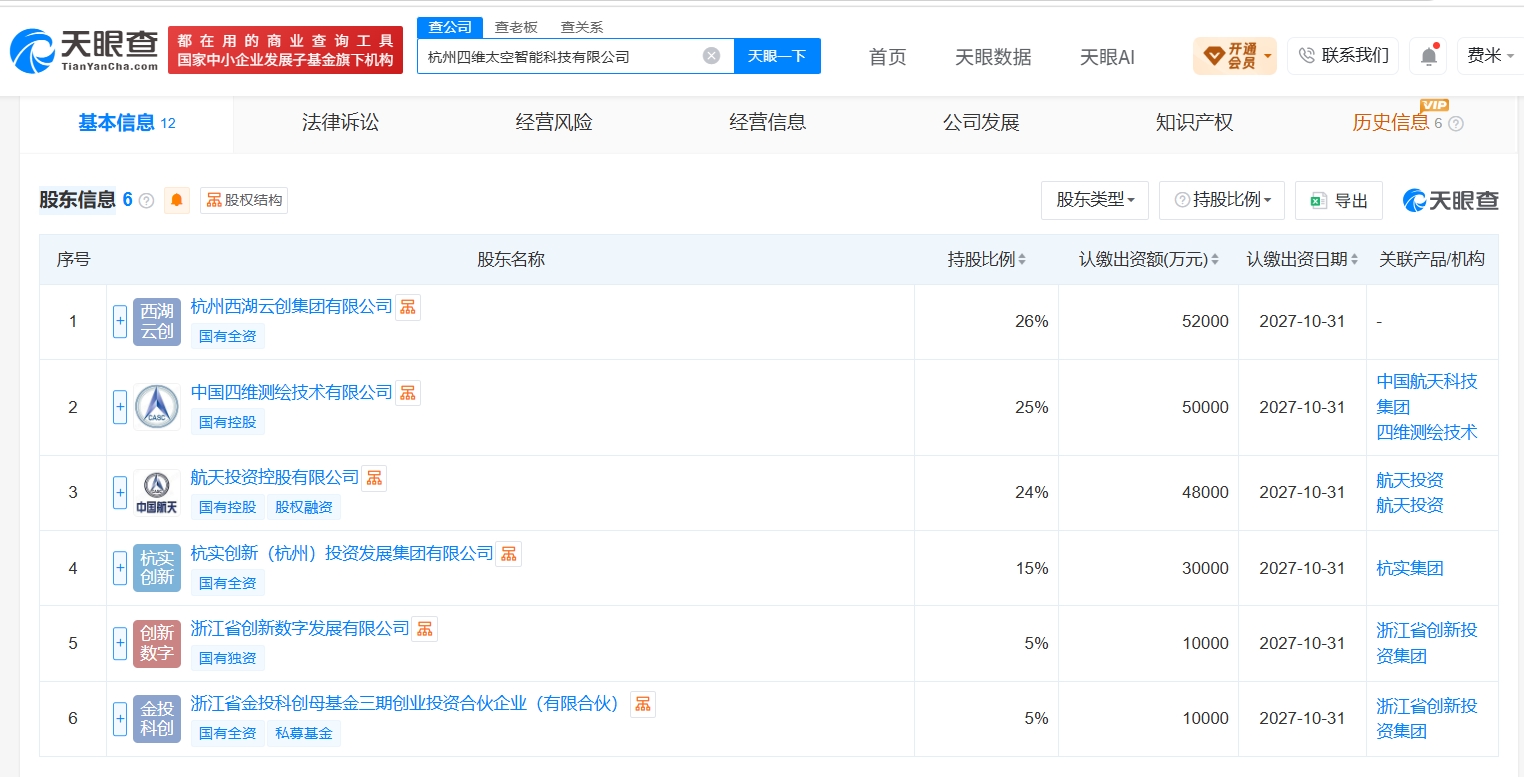Open 中国航天科技集团 related organization link
This screenshot has width=1524, height=777.
pos(1427,394)
